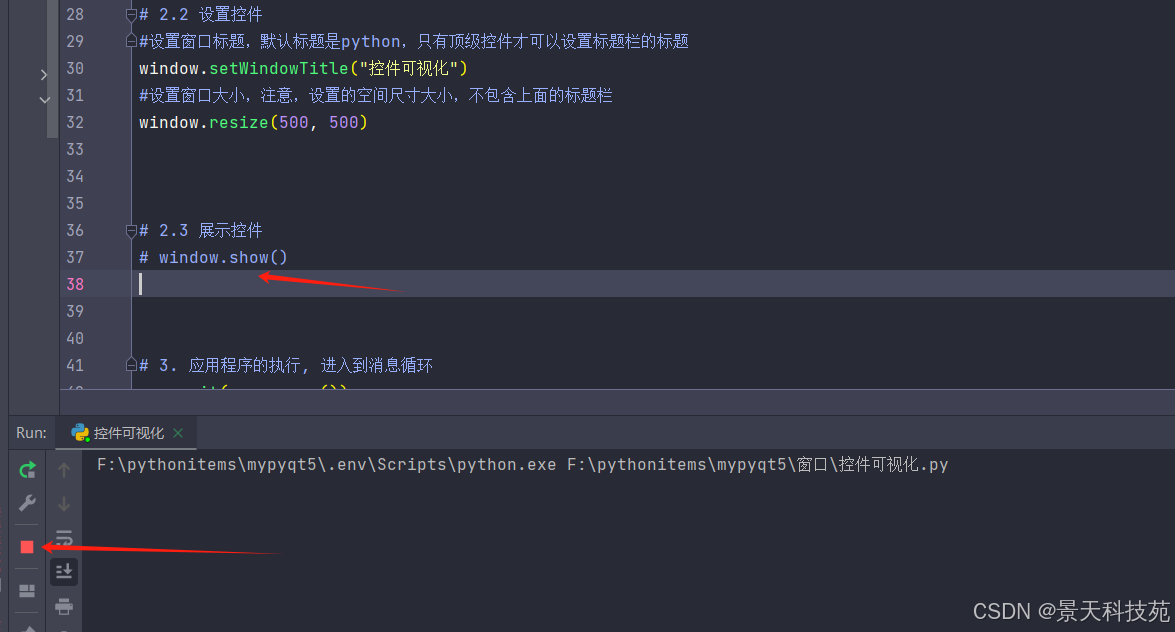1175x632 pixels.
Task: Click line number 33 in the gutter
Action: pyautogui.click(x=75, y=150)
